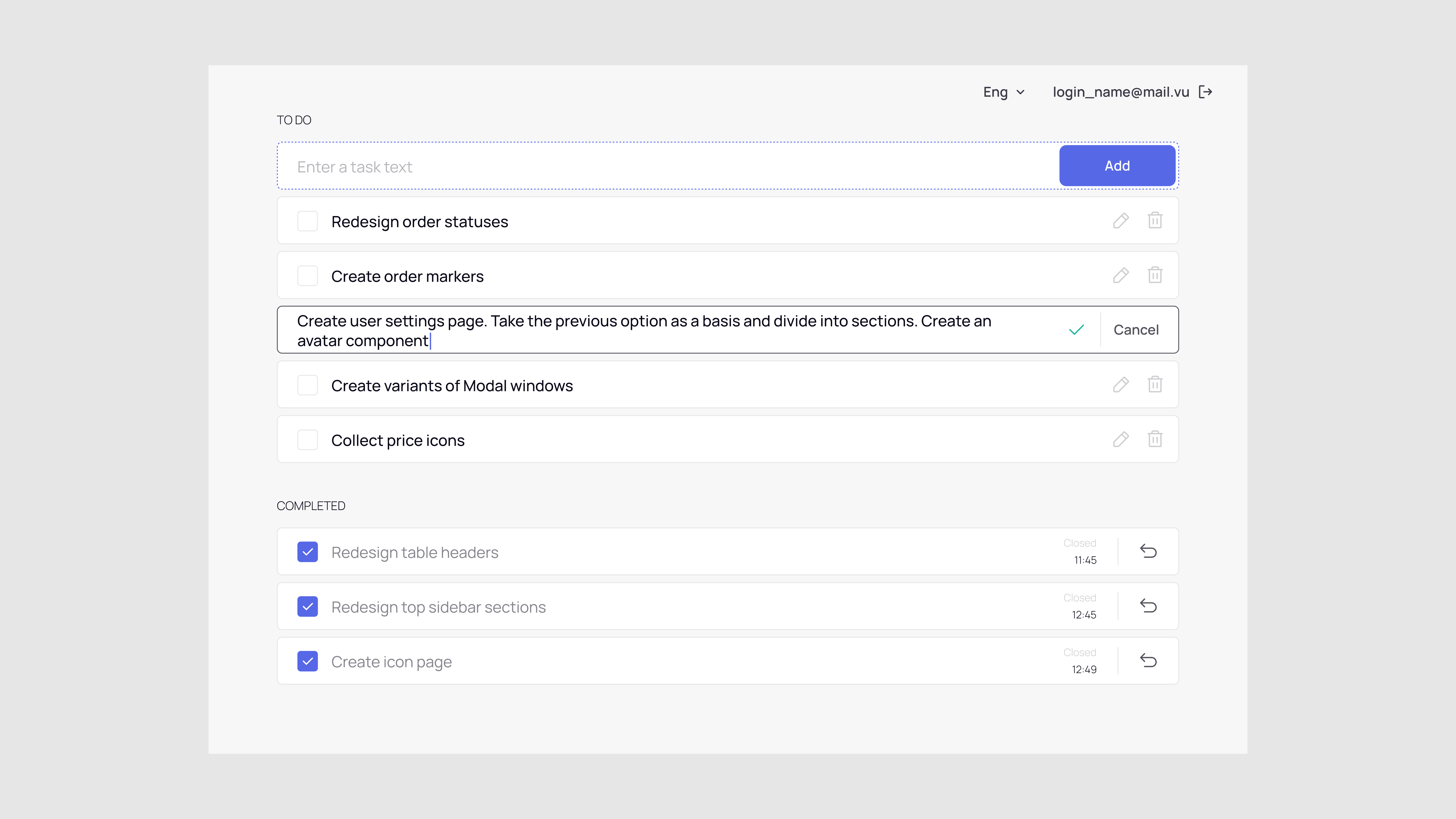Select Create variants of Modal windows text
Image resolution: width=1456 pixels, height=819 pixels.
452,385
